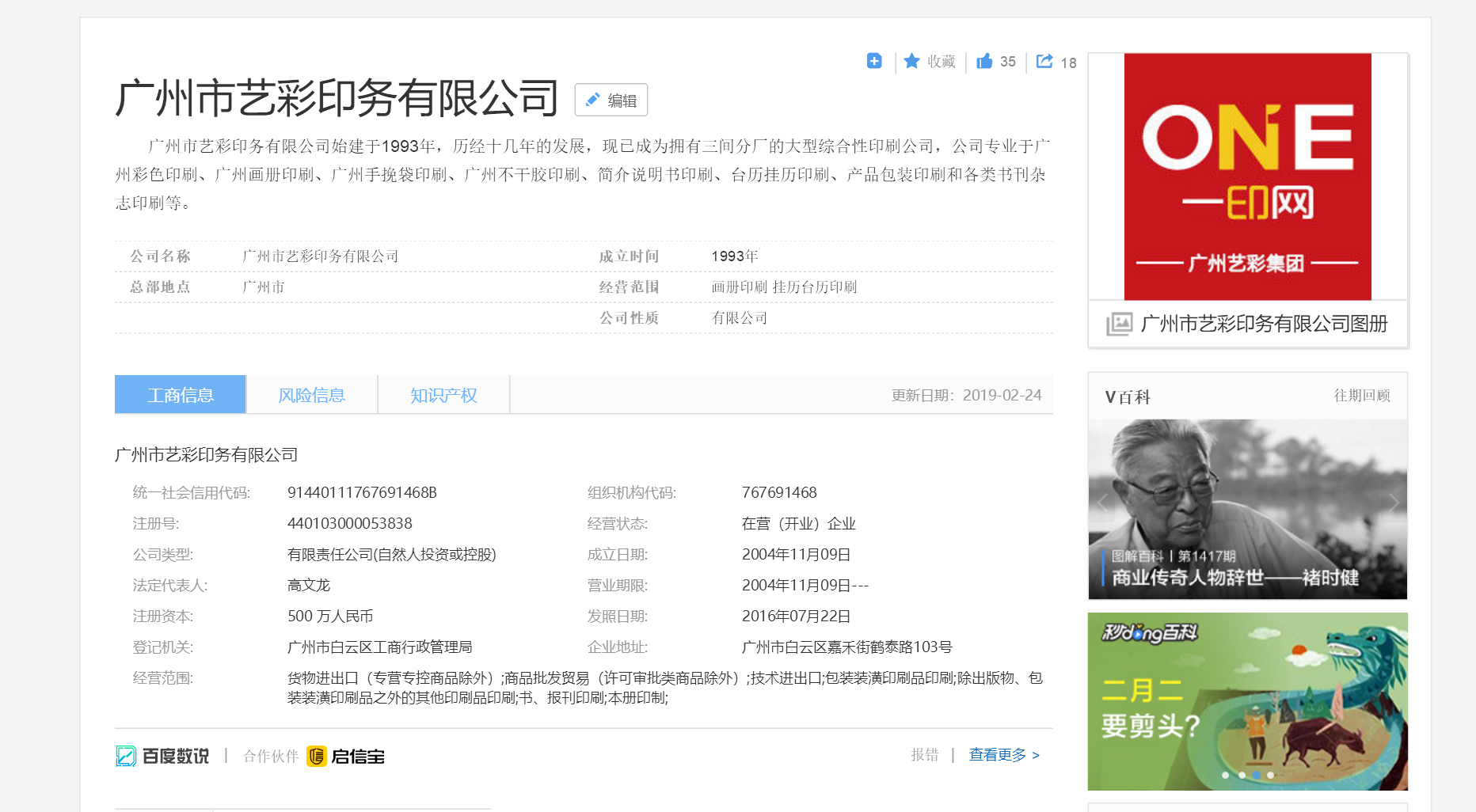Click organization code 767691468
Screen dimensions: 1476x812
779,492
